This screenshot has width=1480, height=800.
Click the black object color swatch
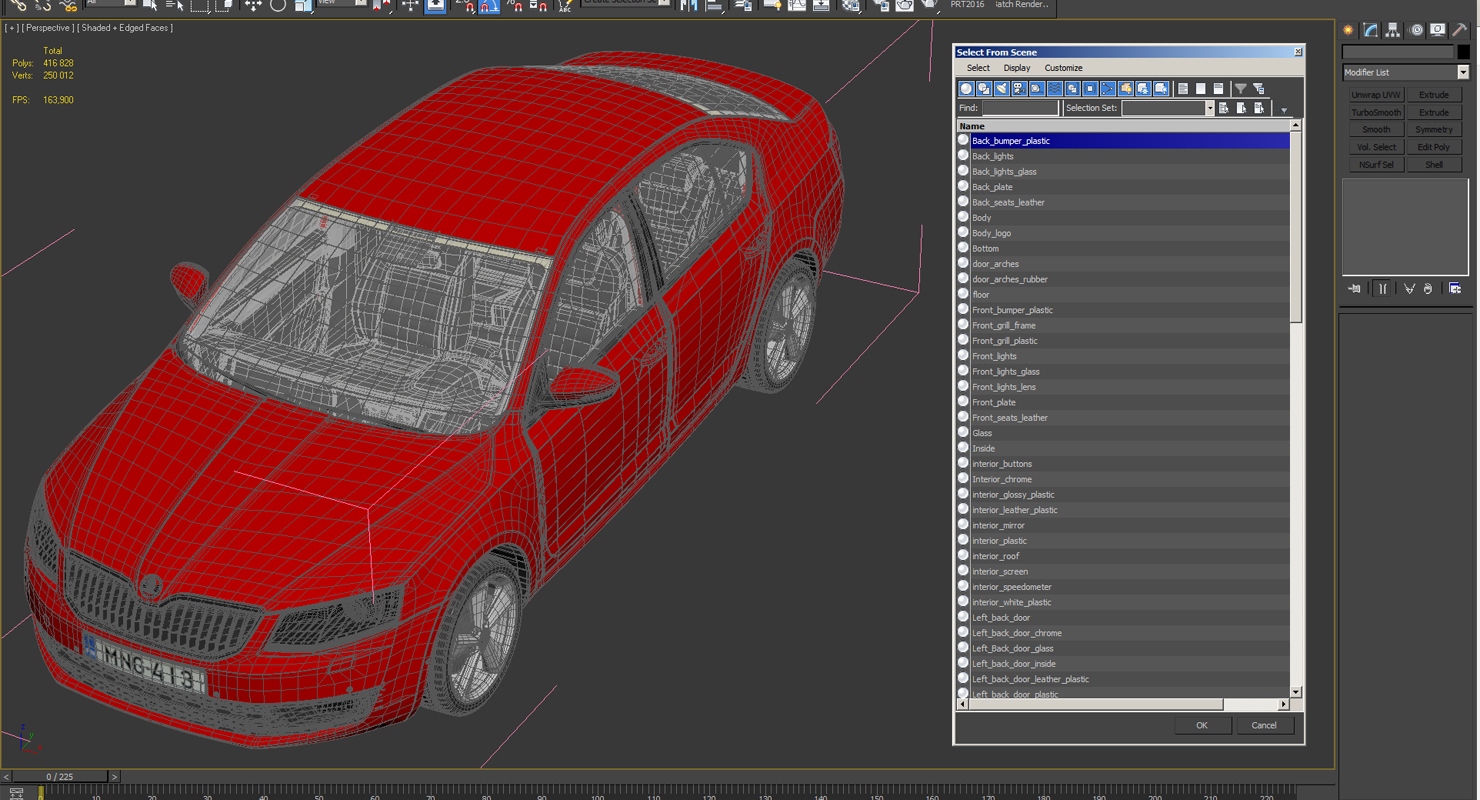pos(1464,52)
